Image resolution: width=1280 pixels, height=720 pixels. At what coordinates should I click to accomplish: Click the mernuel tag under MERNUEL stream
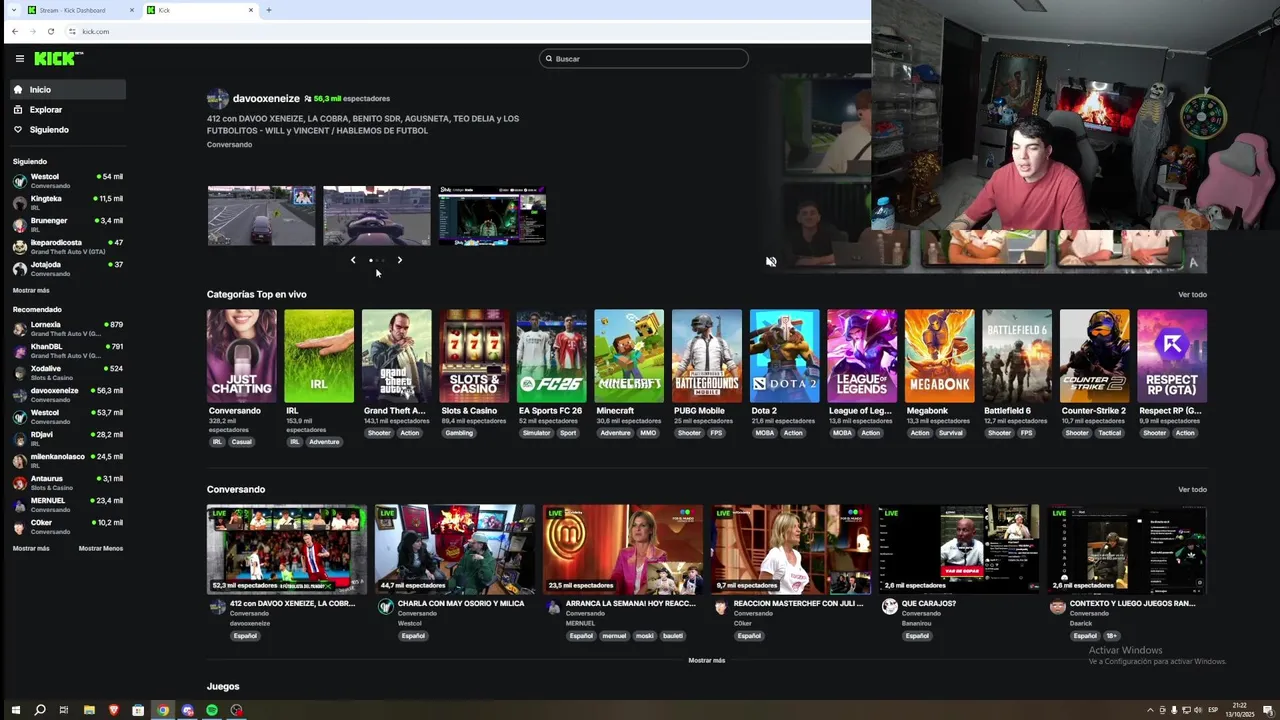pyautogui.click(x=614, y=636)
